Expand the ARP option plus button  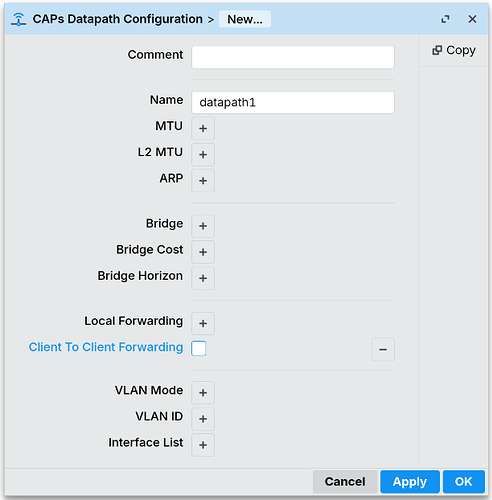pos(203,181)
